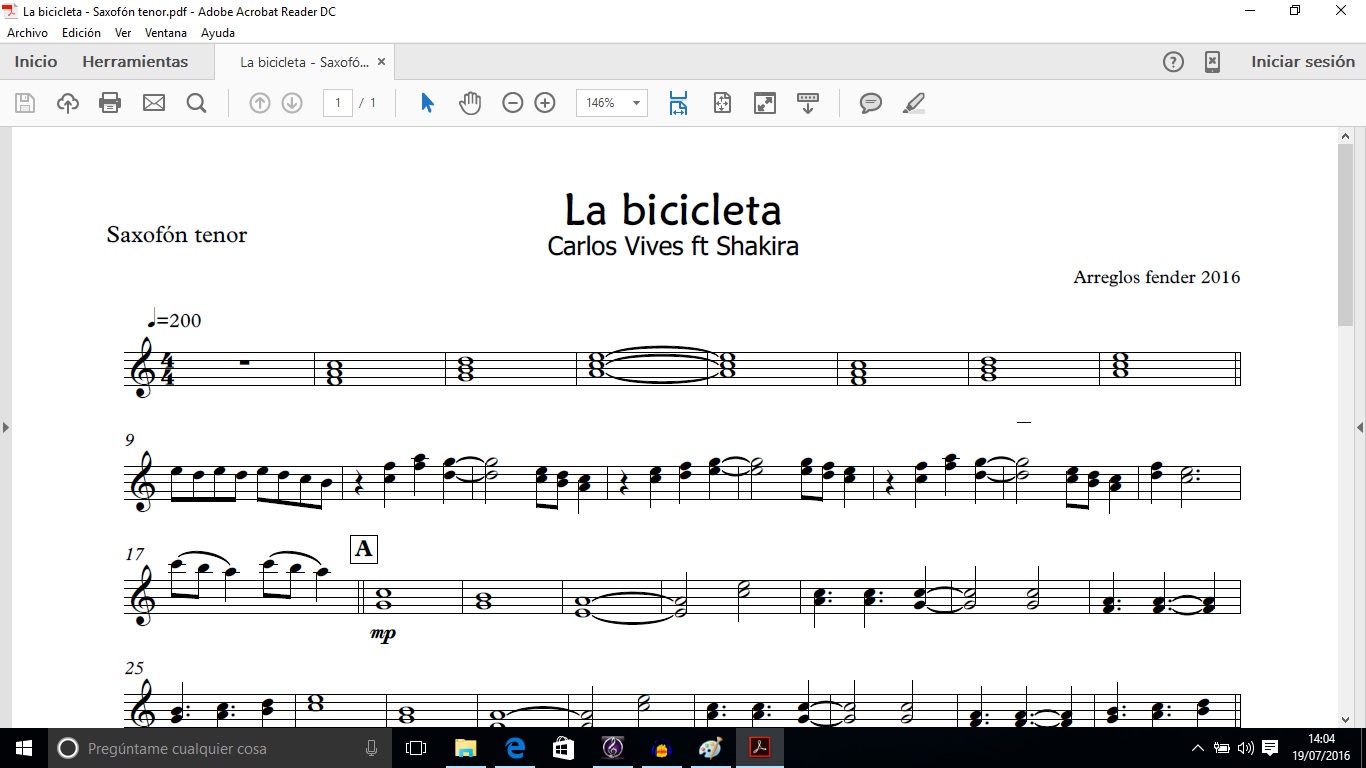Viewport: 1366px width, 768px height.
Task: Click the mobile link icon
Action: tap(1212, 62)
